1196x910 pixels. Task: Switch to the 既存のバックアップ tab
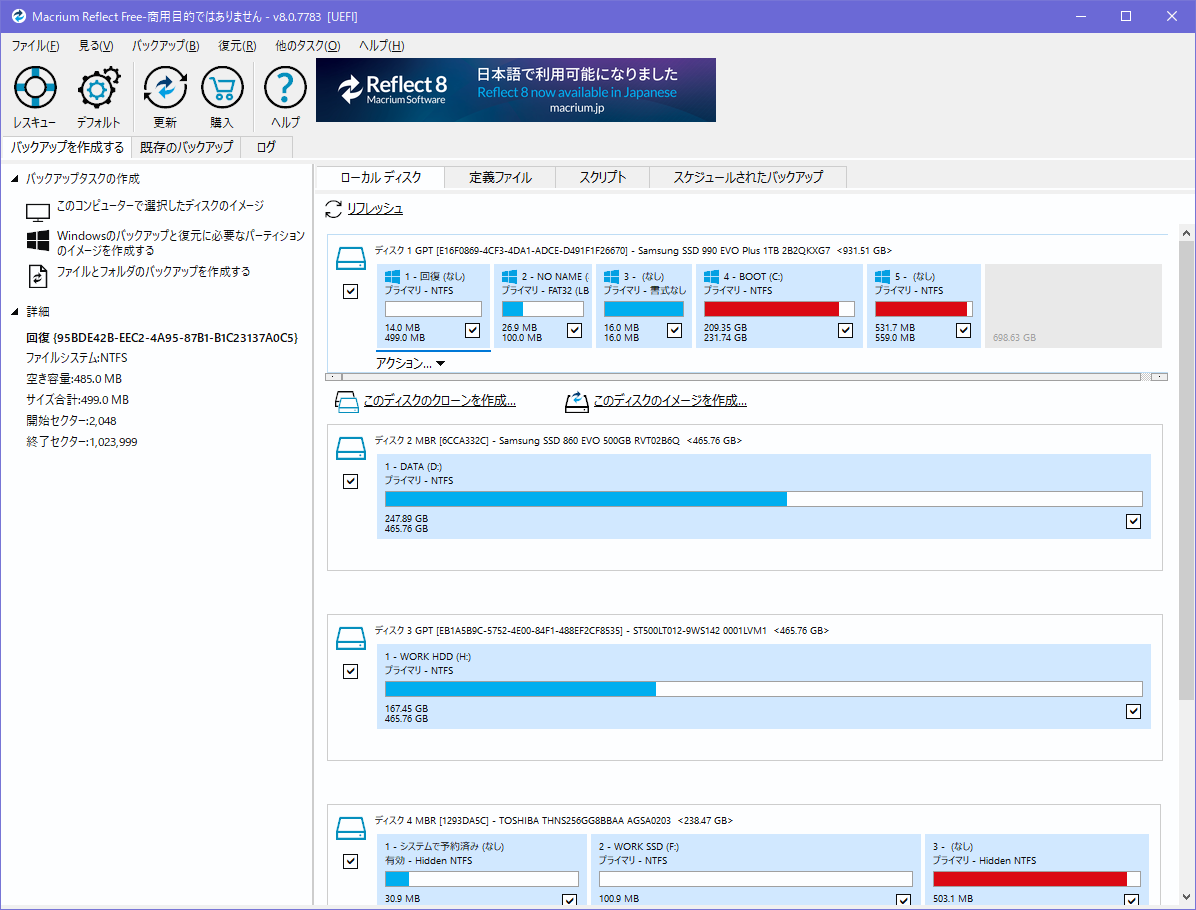point(186,148)
